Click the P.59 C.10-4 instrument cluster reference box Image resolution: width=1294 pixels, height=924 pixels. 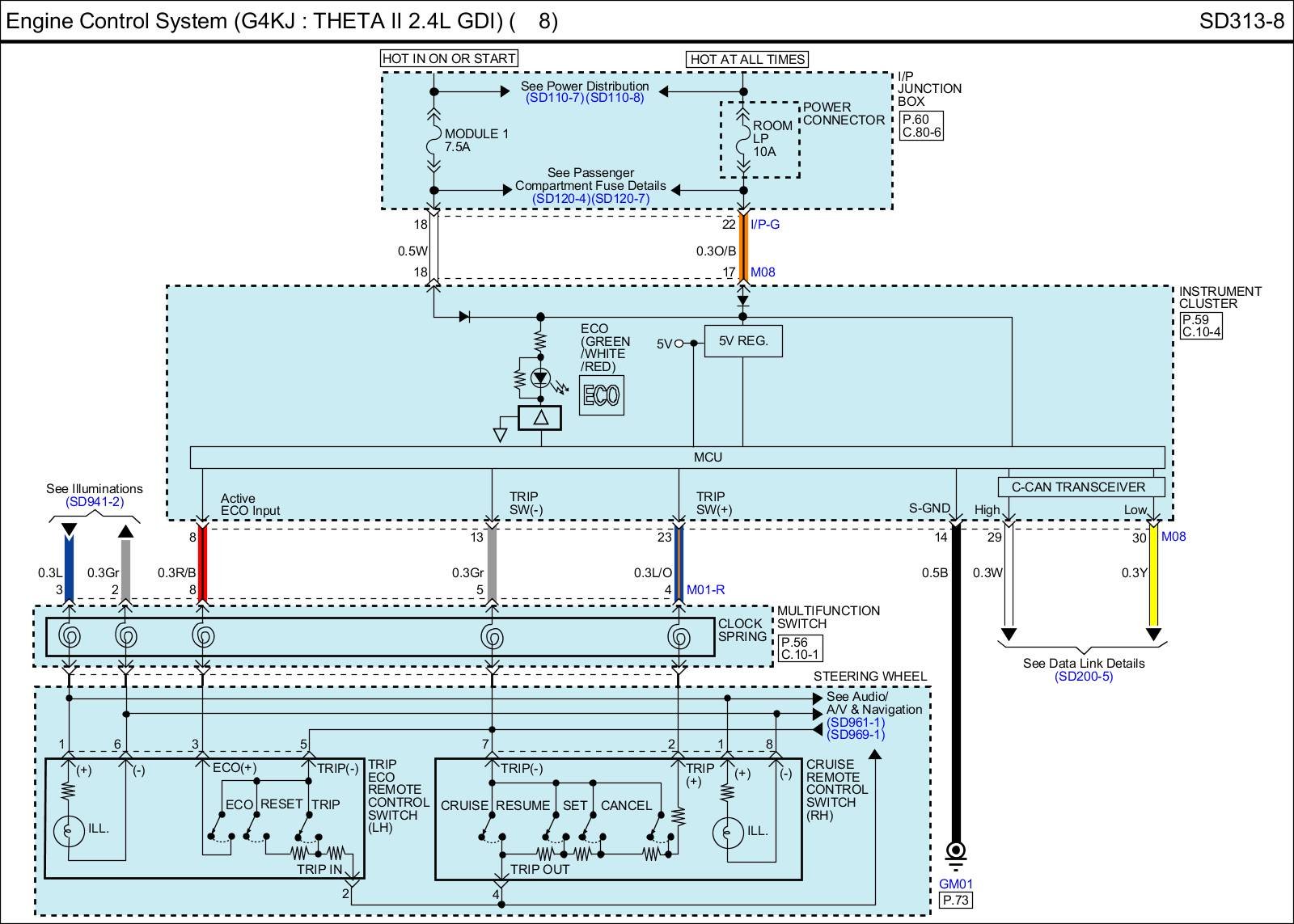click(x=1201, y=326)
